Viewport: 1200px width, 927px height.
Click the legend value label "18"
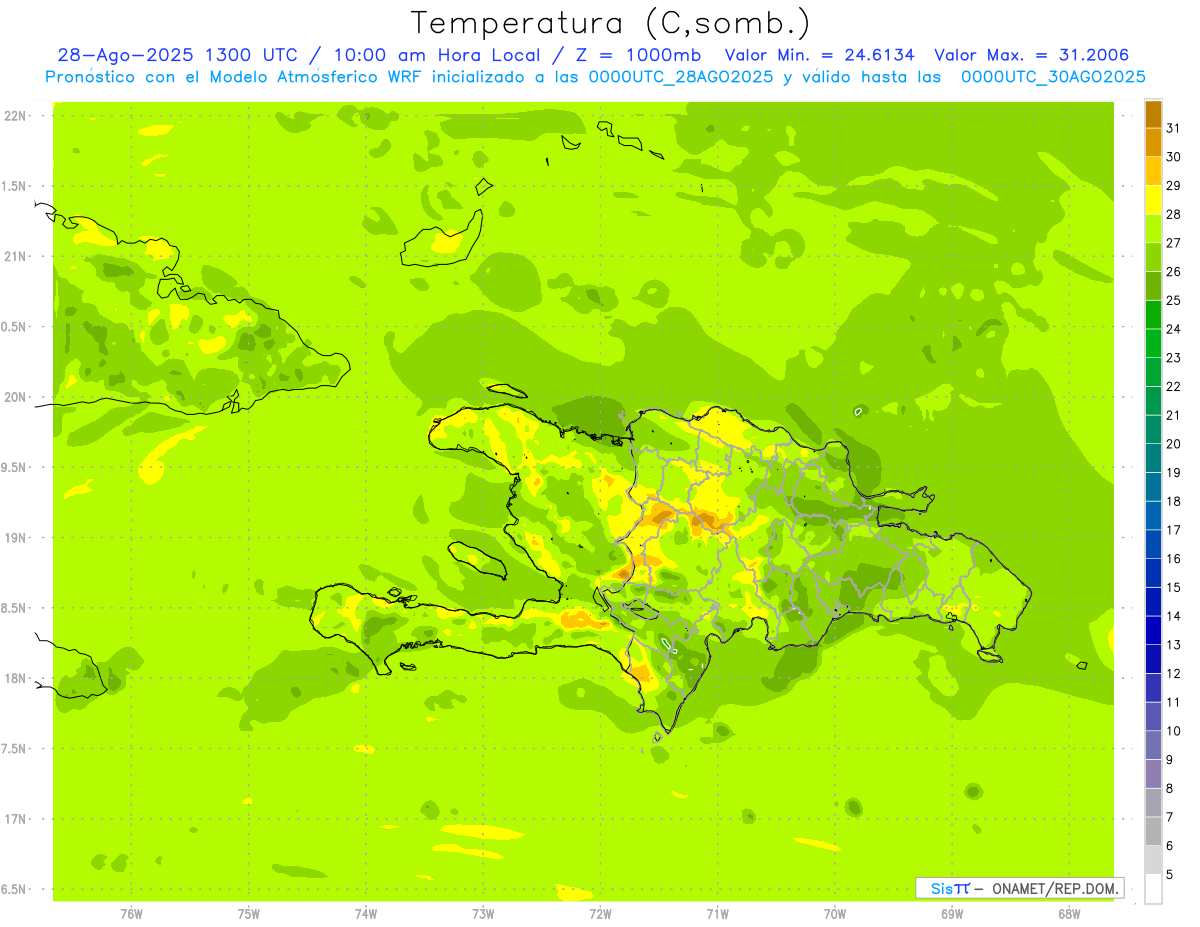tap(1173, 501)
